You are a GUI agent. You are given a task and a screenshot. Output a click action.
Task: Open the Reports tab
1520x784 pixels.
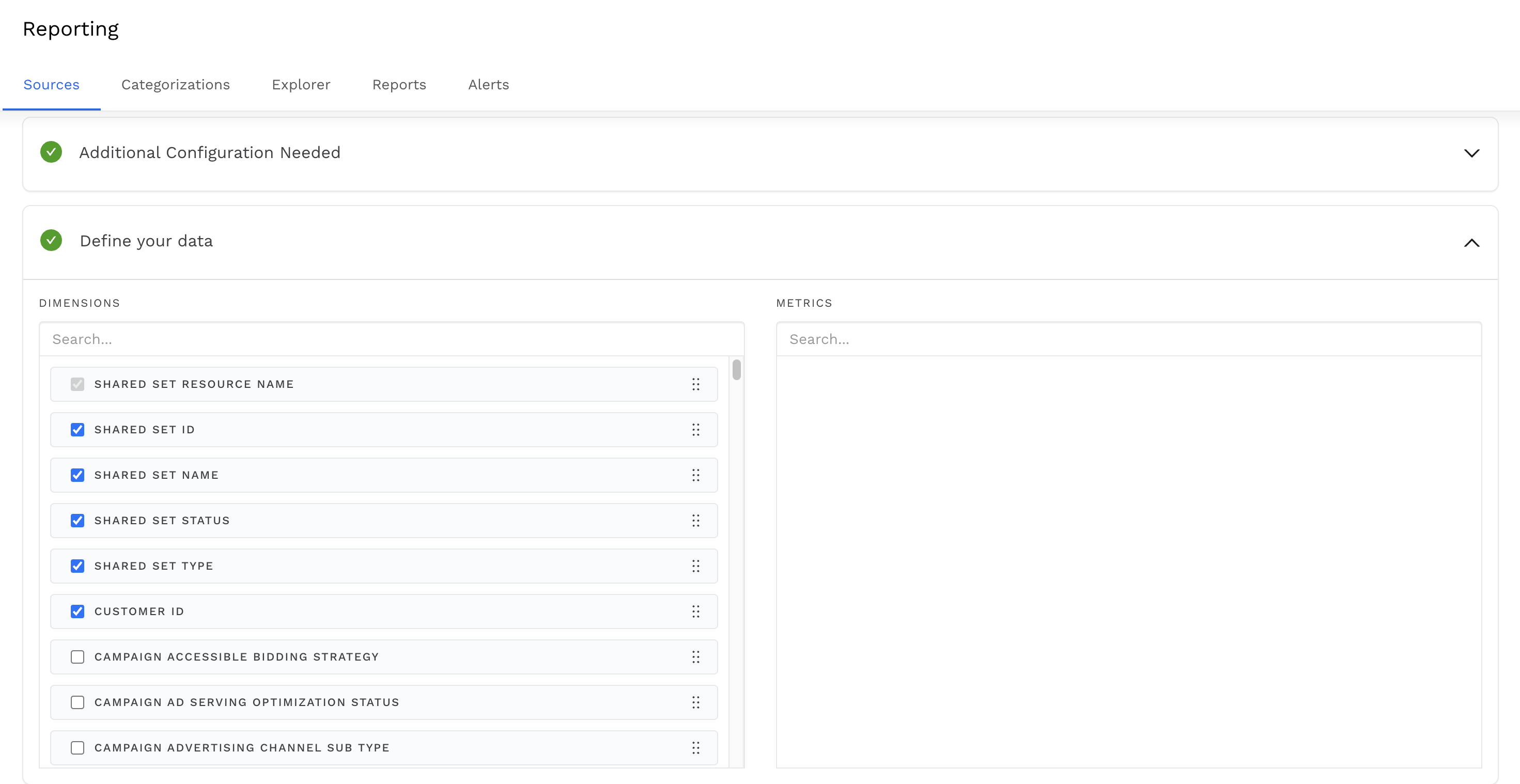click(x=399, y=84)
